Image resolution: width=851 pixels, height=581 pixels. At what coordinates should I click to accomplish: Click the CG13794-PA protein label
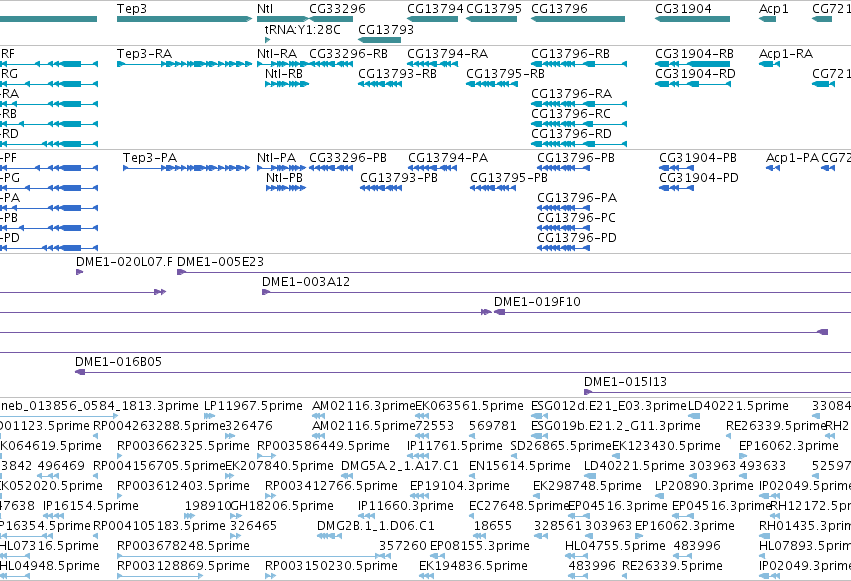[448, 158]
